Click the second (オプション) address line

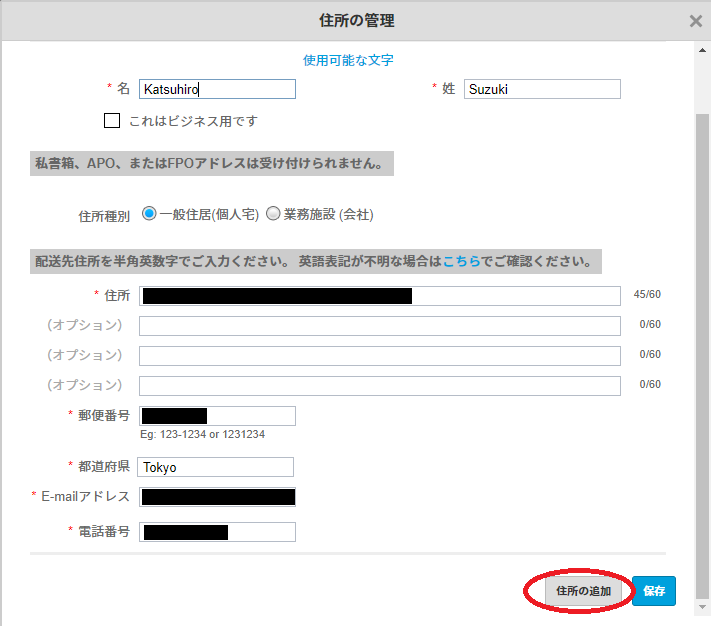tap(380, 356)
